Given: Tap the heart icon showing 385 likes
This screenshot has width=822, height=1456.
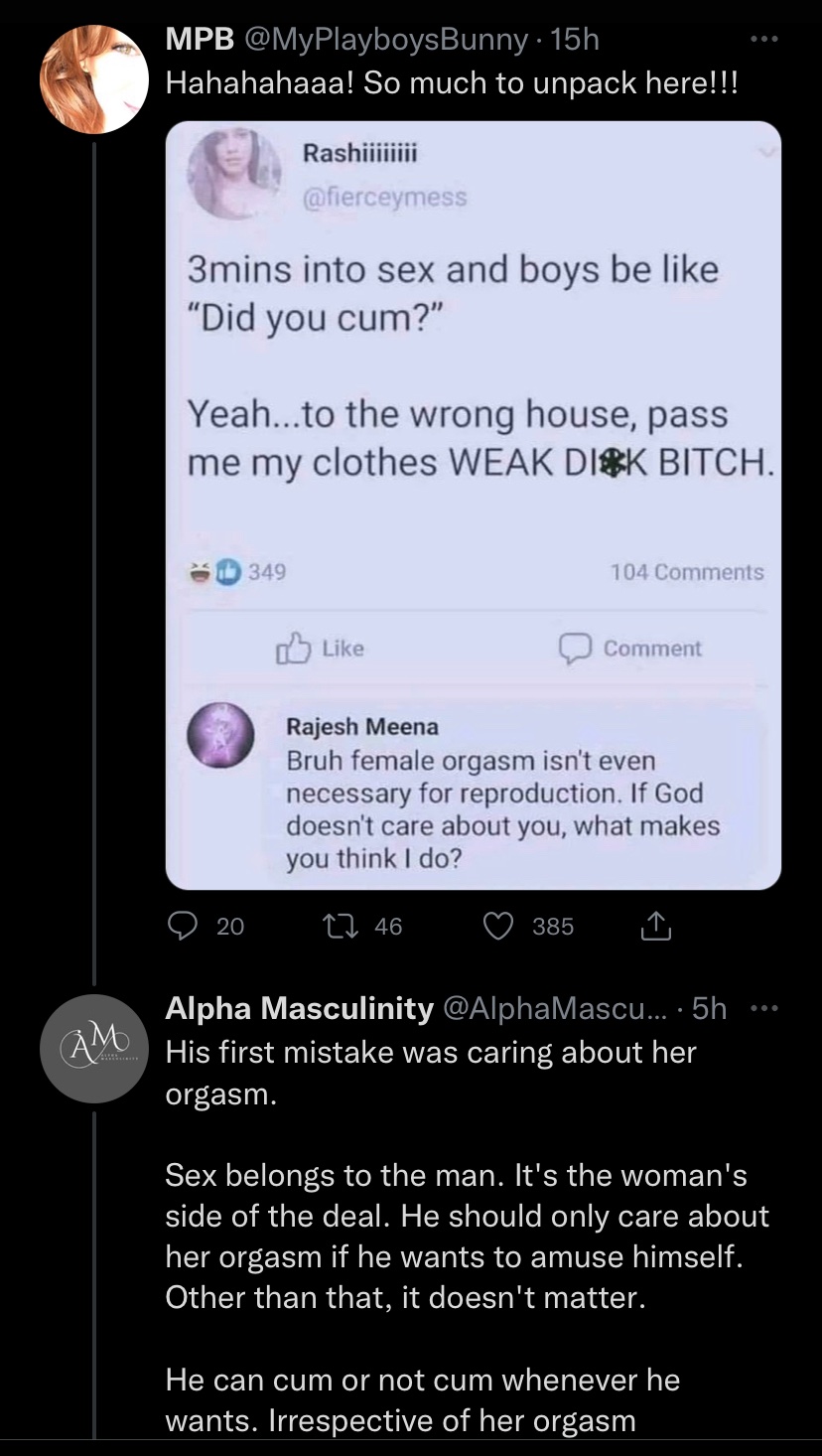Looking at the screenshot, I should coord(497,926).
